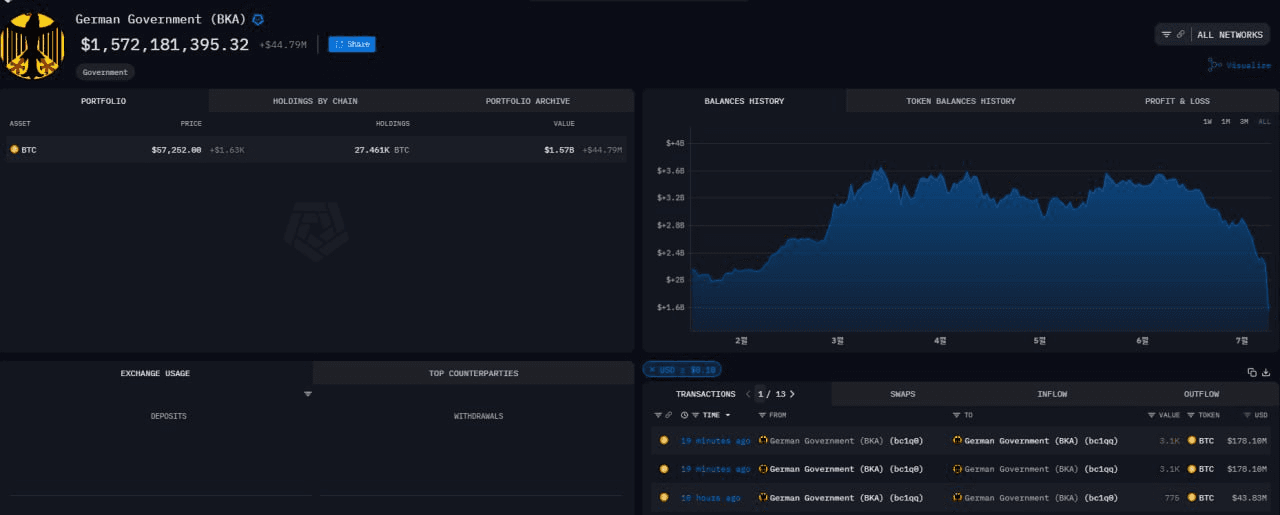1280x515 pixels.
Task: Click the filter icon next to All Networks
Action: [x=1166, y=34]
